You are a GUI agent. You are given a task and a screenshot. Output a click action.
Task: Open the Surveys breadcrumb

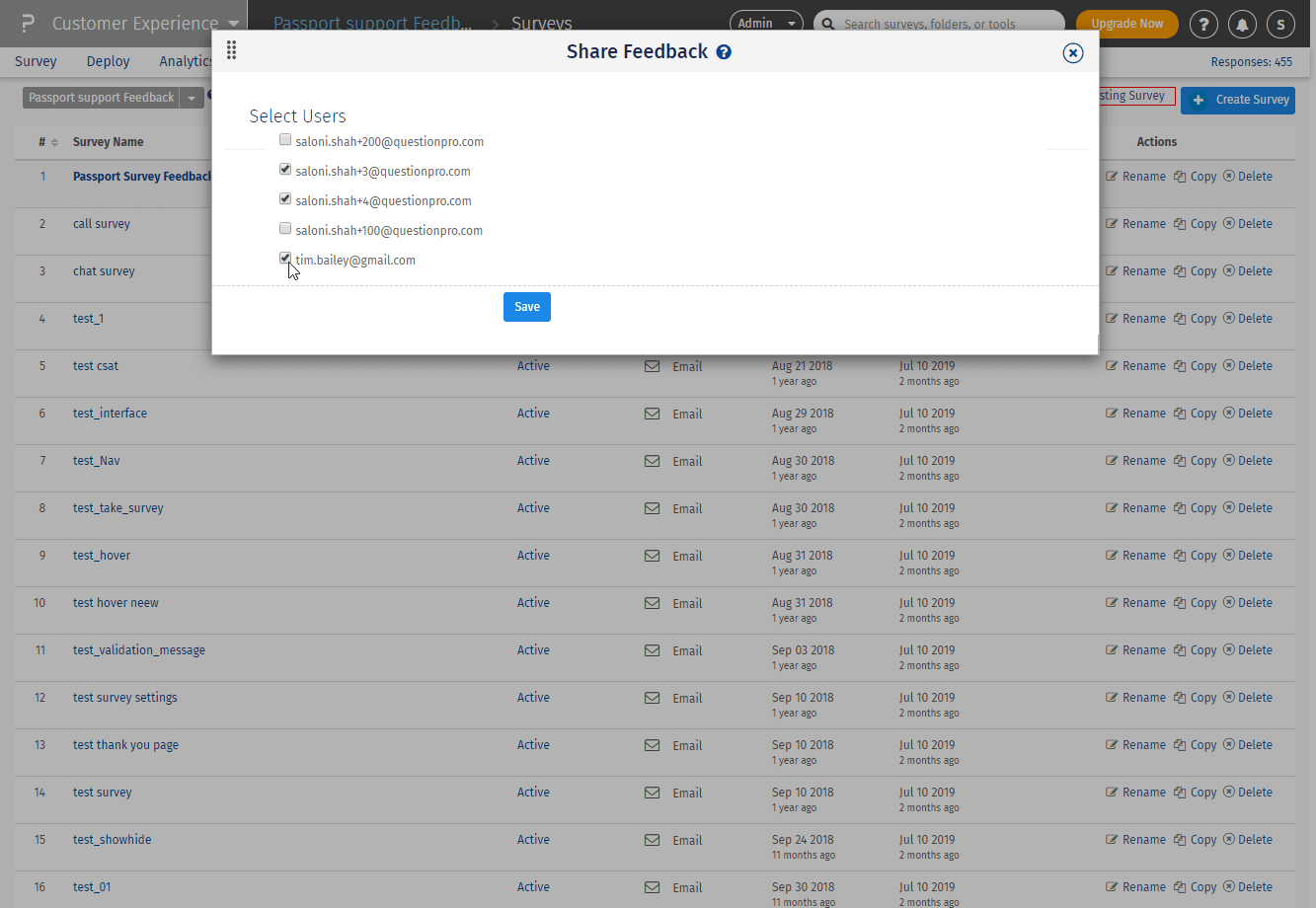541,24
